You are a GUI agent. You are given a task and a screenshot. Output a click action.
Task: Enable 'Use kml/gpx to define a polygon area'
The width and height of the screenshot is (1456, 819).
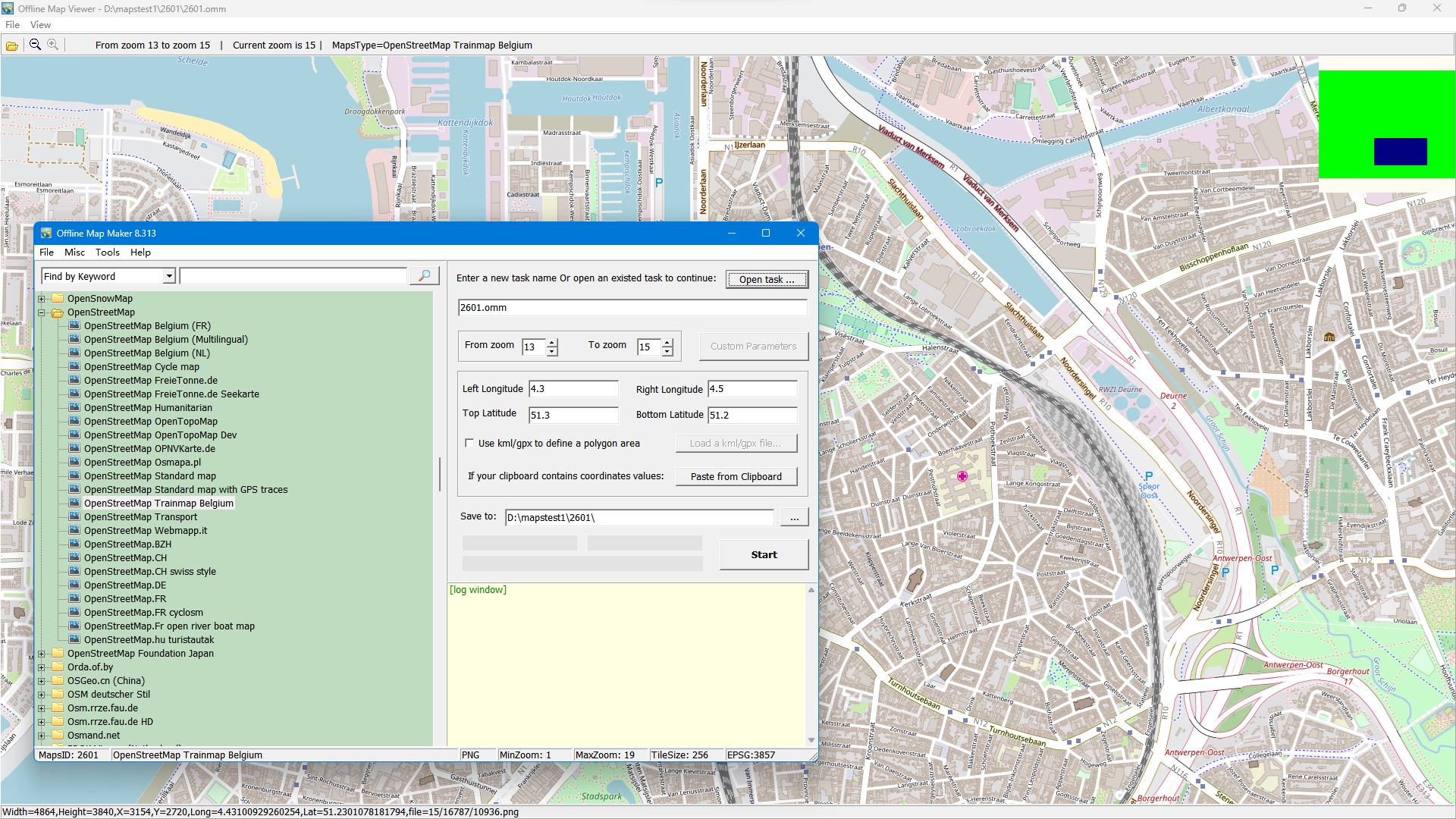coord(469,444)
